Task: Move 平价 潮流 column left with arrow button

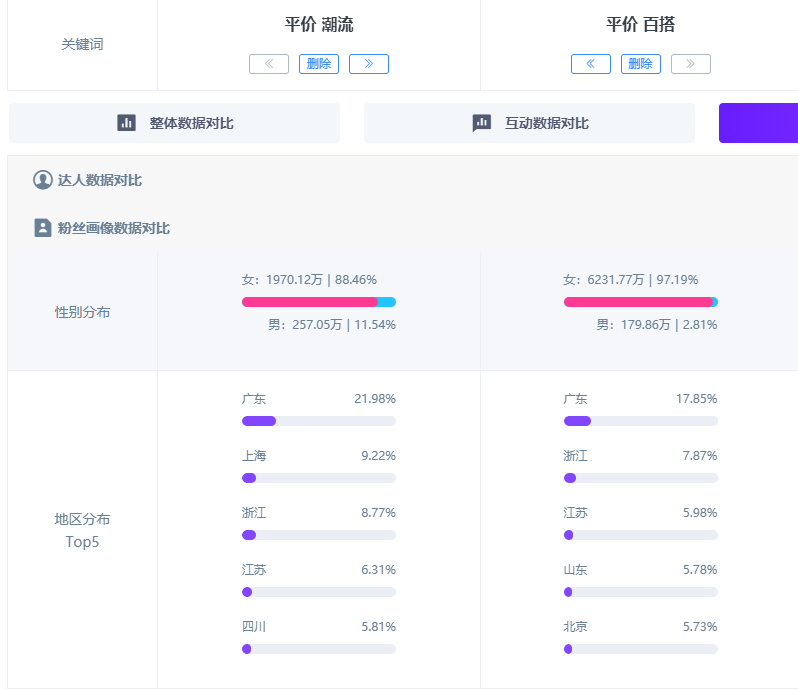Action: [269, 64]
